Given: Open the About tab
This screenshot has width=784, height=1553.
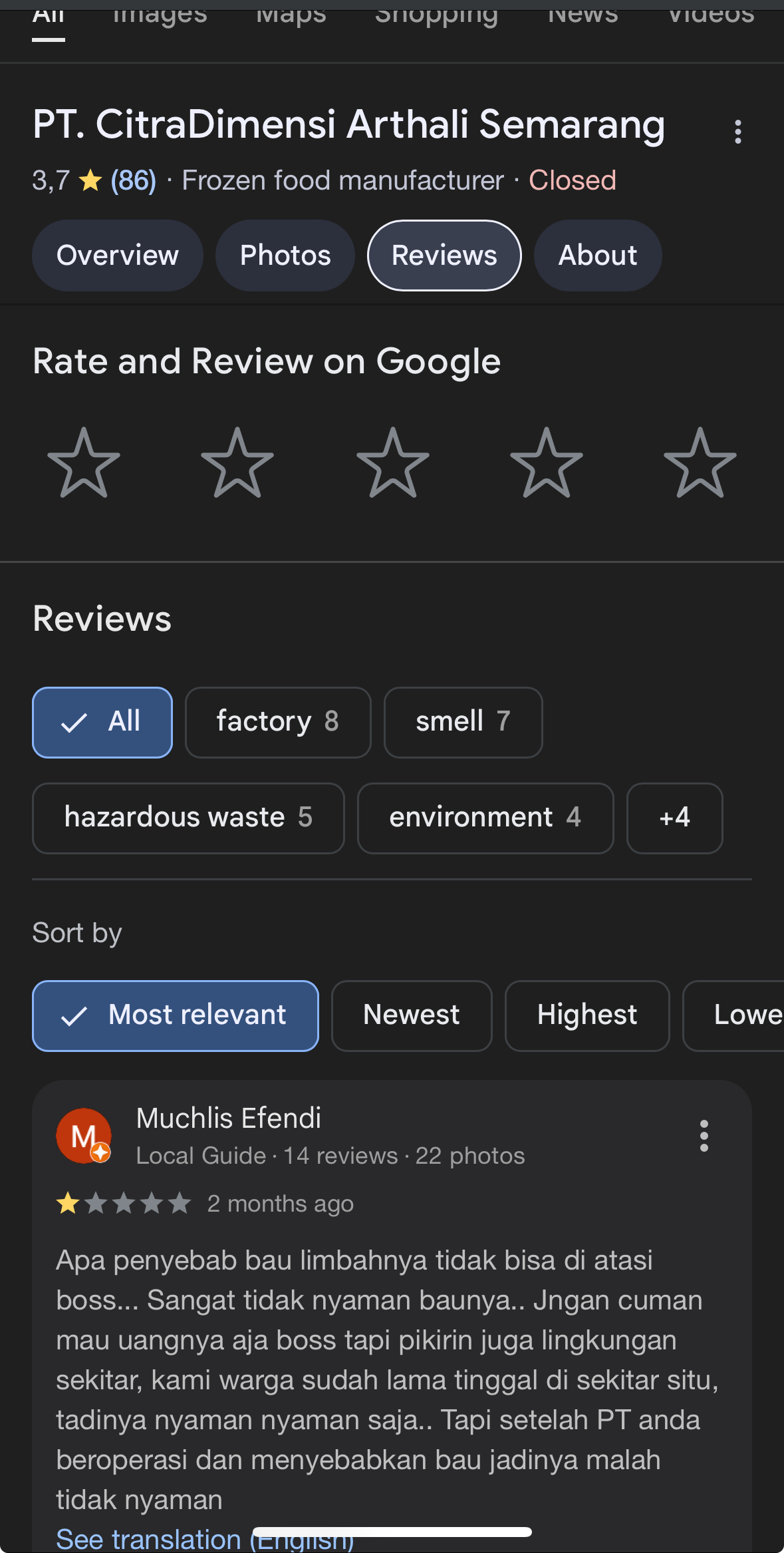Looking at the screenshot, I should [598, 256].
